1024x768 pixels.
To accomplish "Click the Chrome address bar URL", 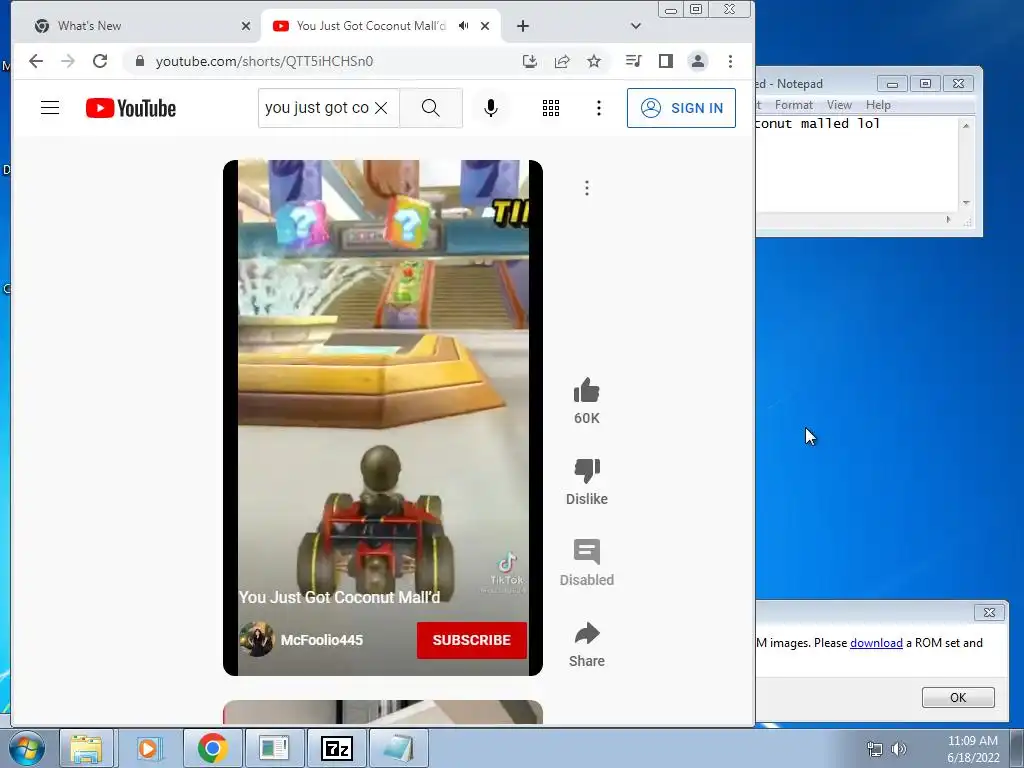I will tap(264, 61).
